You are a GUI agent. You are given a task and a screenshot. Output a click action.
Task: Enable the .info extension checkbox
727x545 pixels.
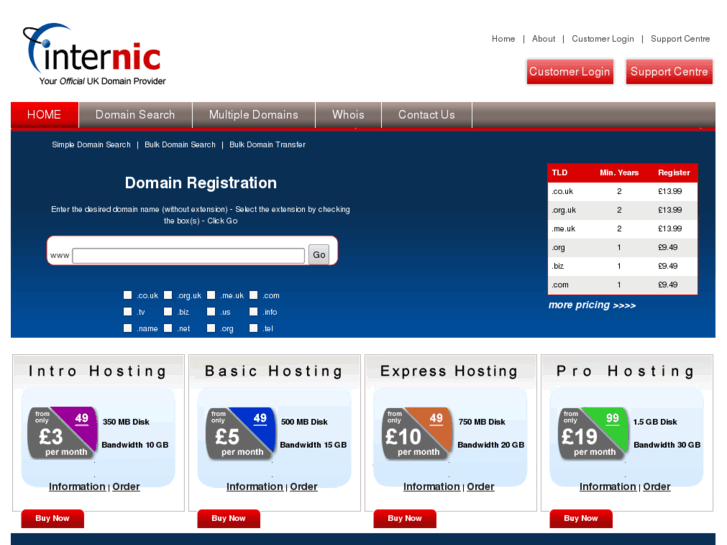pos(253,312)
